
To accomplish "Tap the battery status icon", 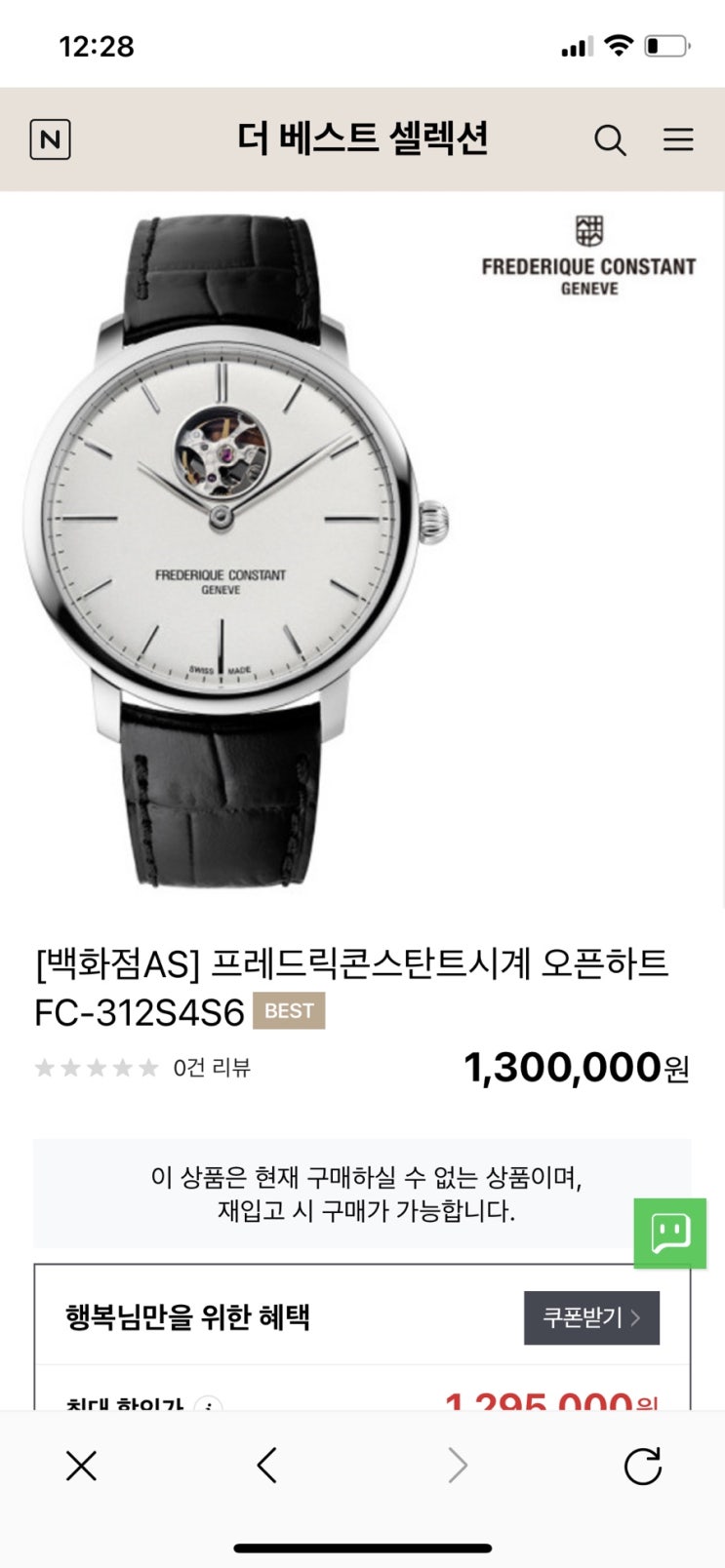I will (x=667, y=46).
